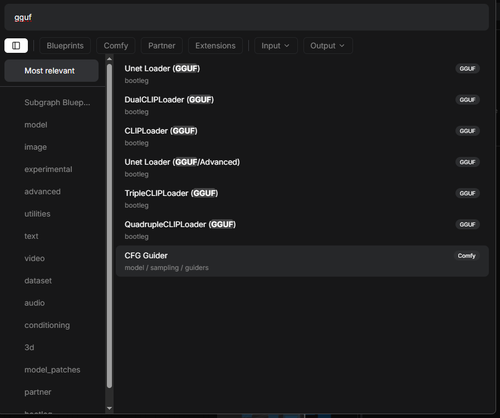Expand the Output dropdown
Viewport: 500px width, 418px height.
pyautogui.click(x=328, y=46)
